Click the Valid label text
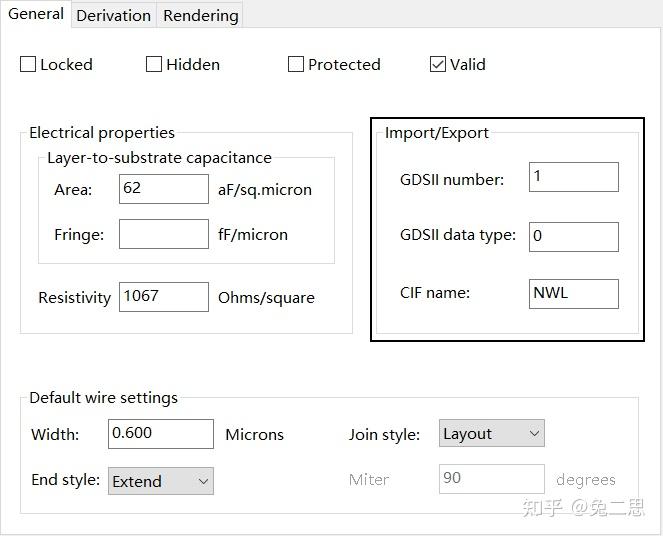The width and height of the screenshot is (663, 536). [x=467, y=64]
